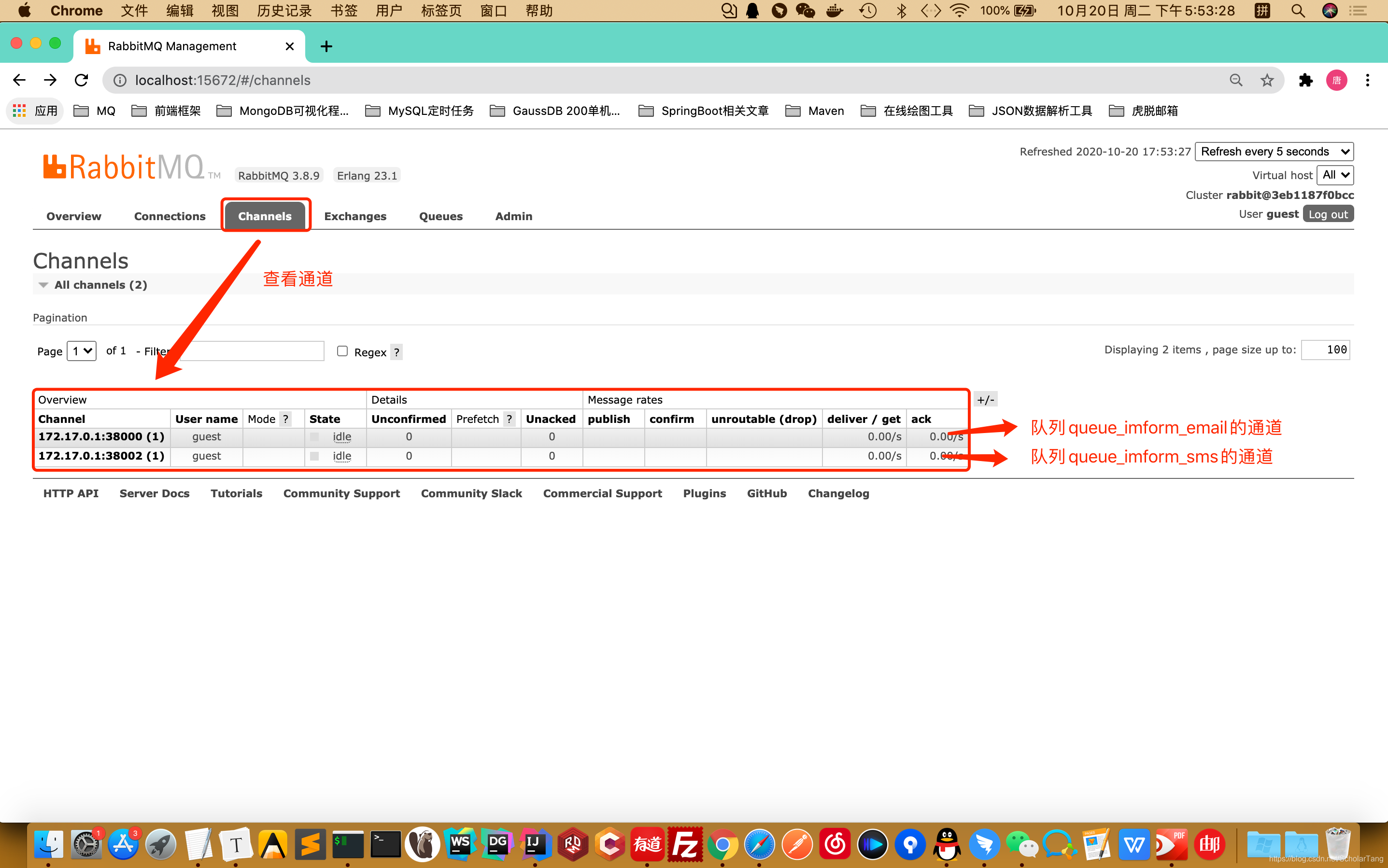Screen dimensions: 1388x868
Task: Open DataGrip from the Dock
Action: (497, 844)
